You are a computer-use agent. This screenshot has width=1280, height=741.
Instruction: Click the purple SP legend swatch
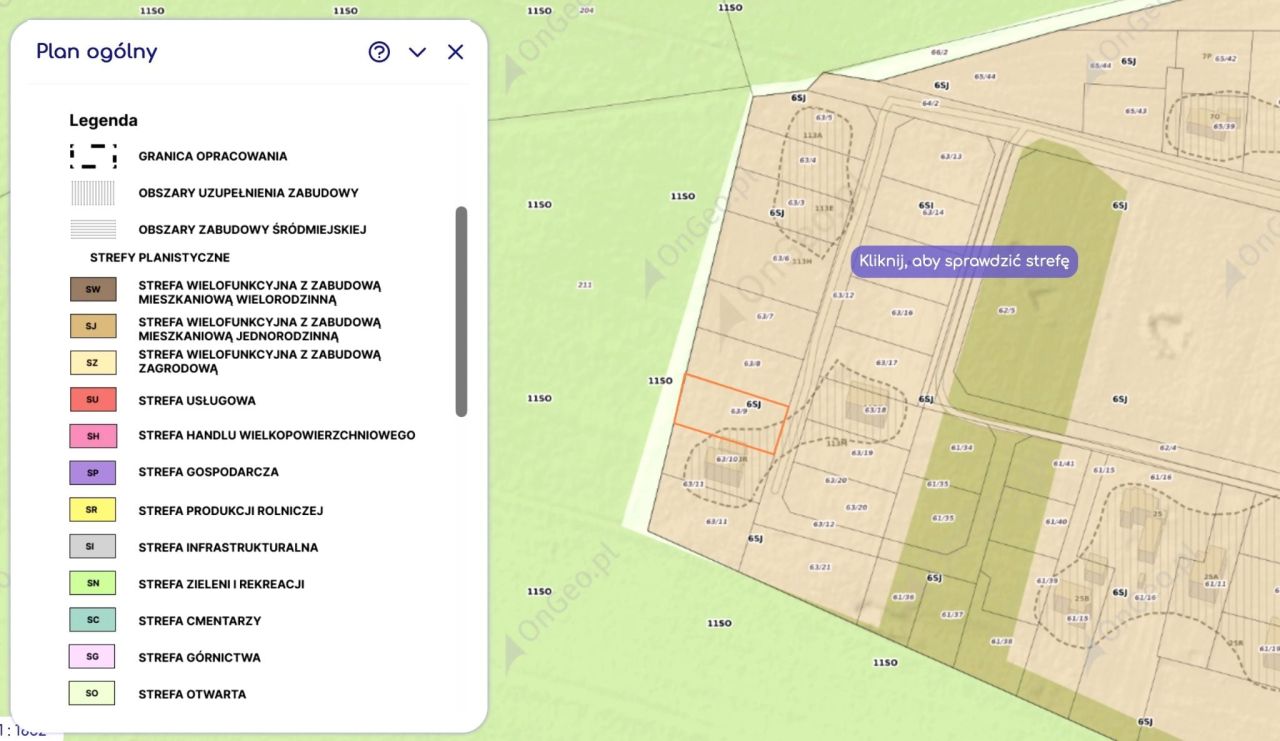[x=93, y=472]
